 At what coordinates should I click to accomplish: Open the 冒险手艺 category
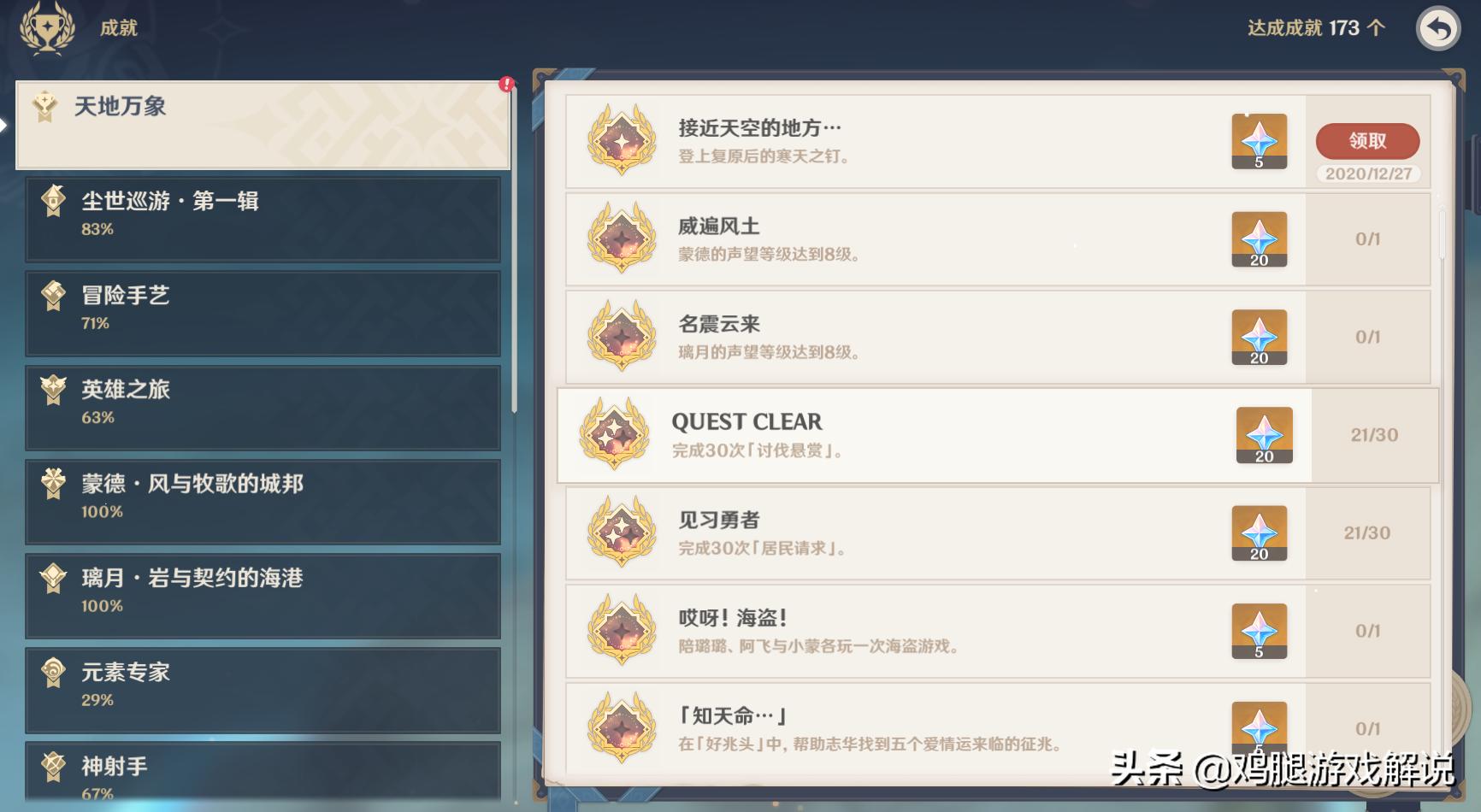[x=263, y=313]
